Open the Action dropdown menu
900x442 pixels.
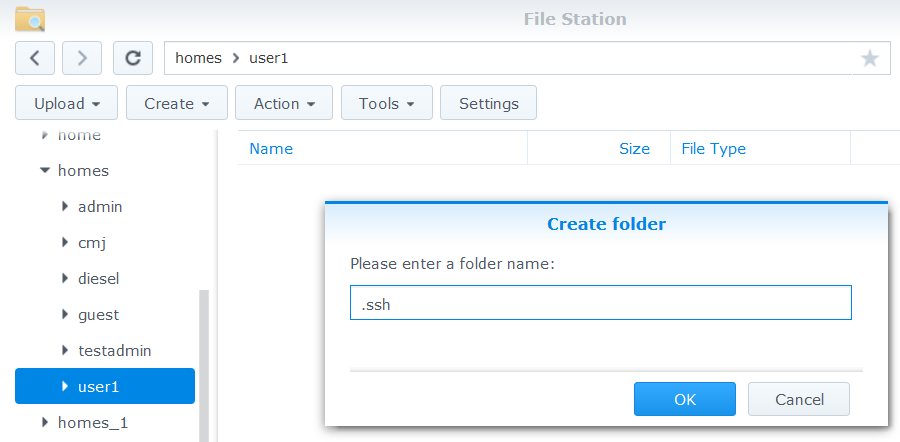(x=284, y=103)
